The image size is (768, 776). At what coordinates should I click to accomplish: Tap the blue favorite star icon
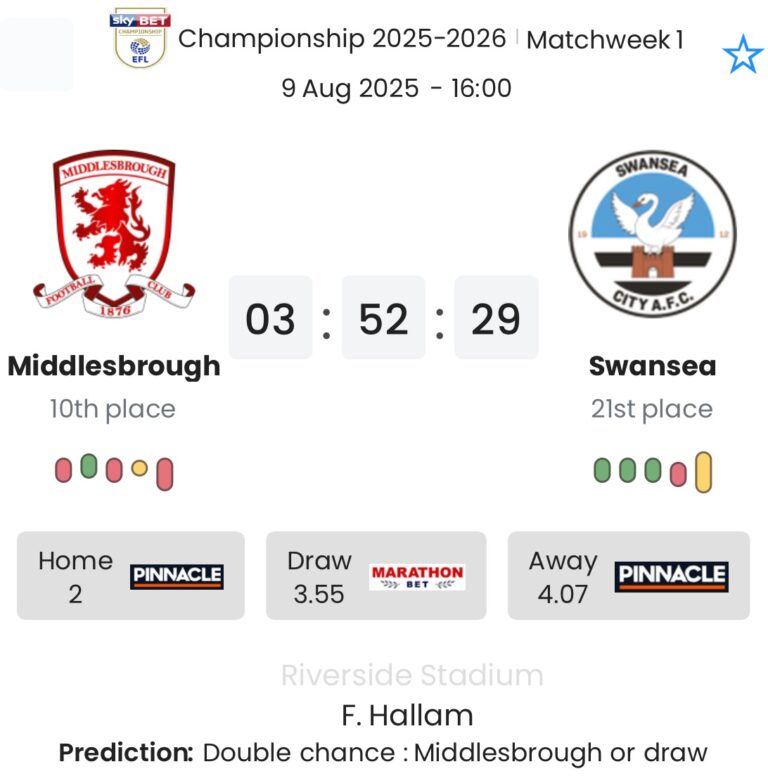point(742,55)
